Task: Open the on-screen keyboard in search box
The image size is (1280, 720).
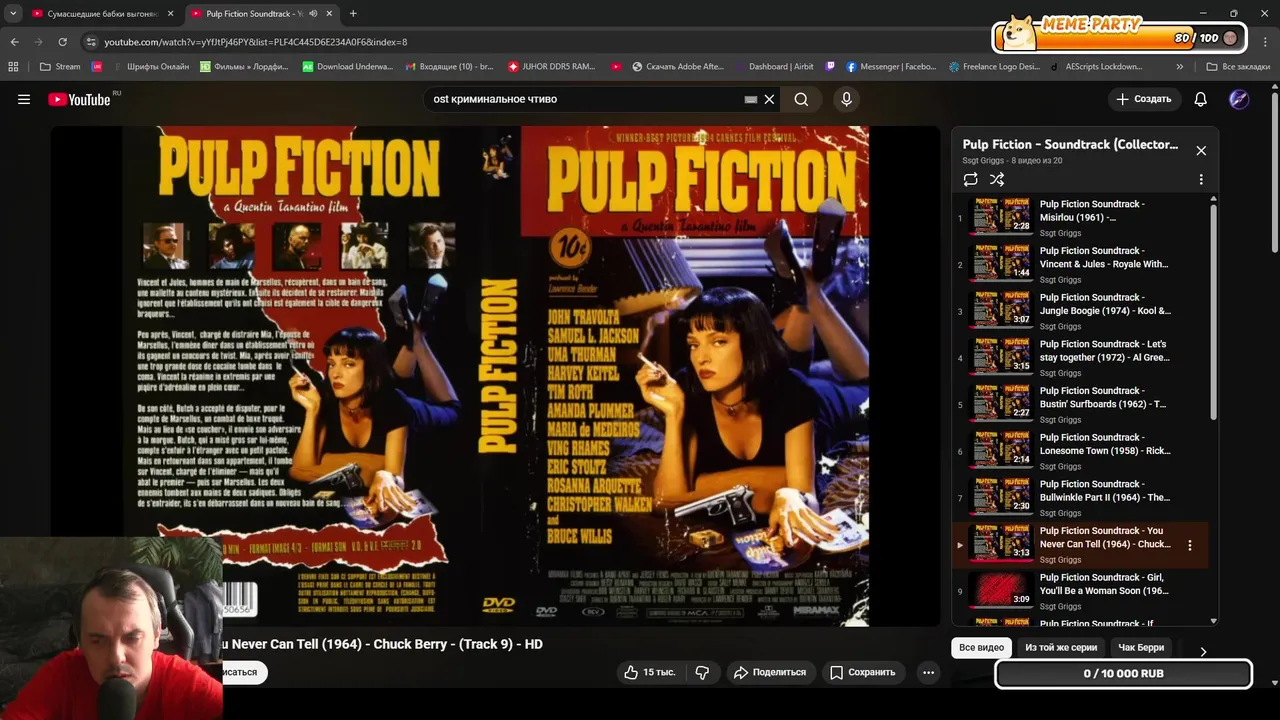Action: 751,99
